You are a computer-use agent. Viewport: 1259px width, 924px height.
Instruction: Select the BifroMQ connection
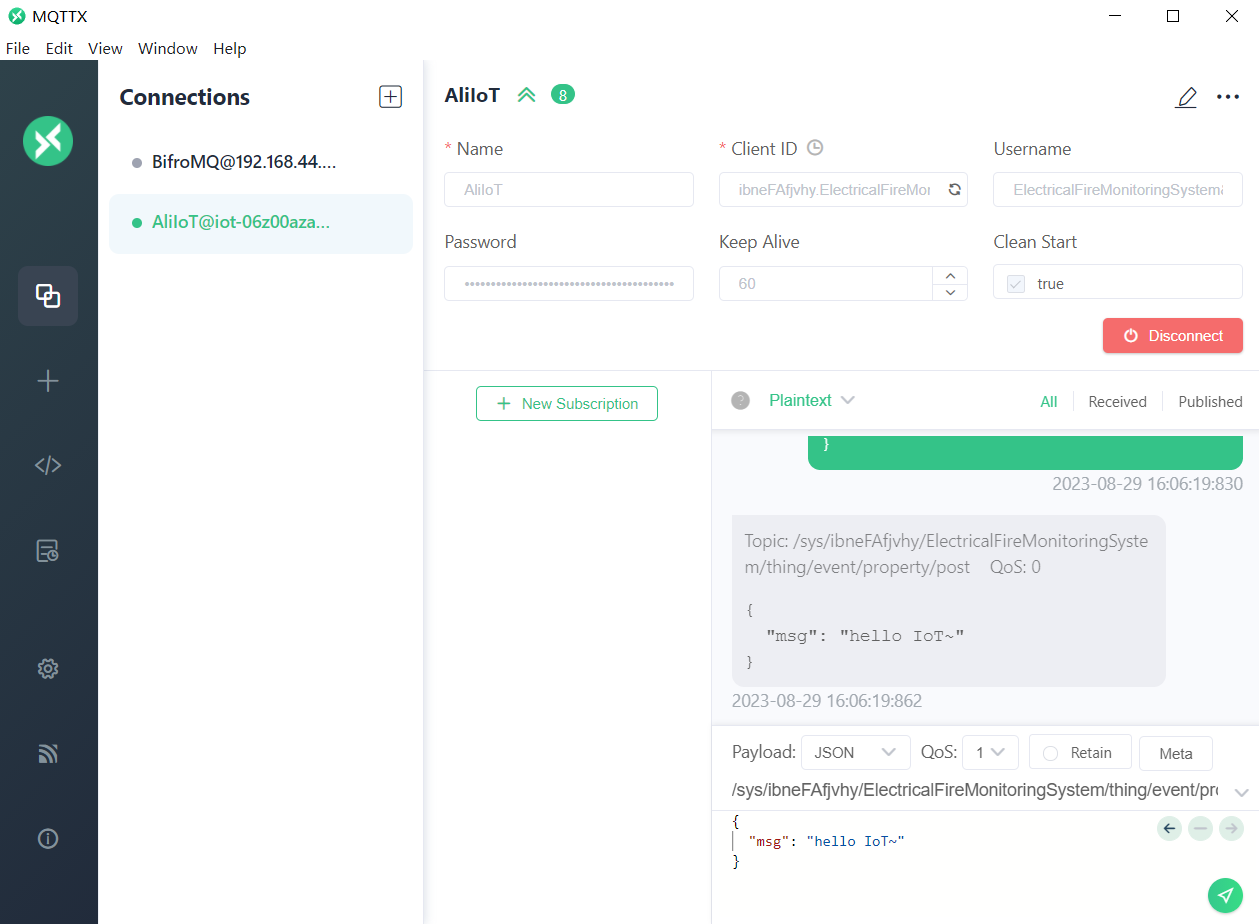pos(260,162)
